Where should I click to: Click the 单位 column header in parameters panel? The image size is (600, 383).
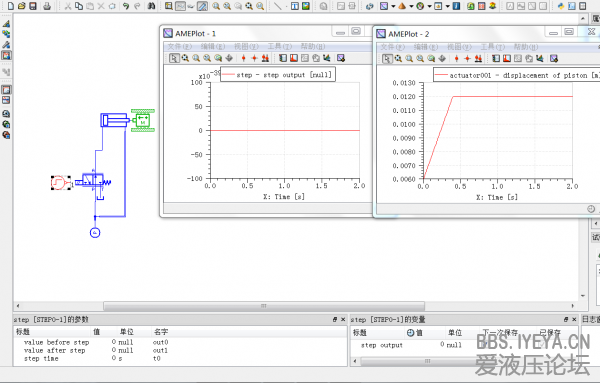127,332
